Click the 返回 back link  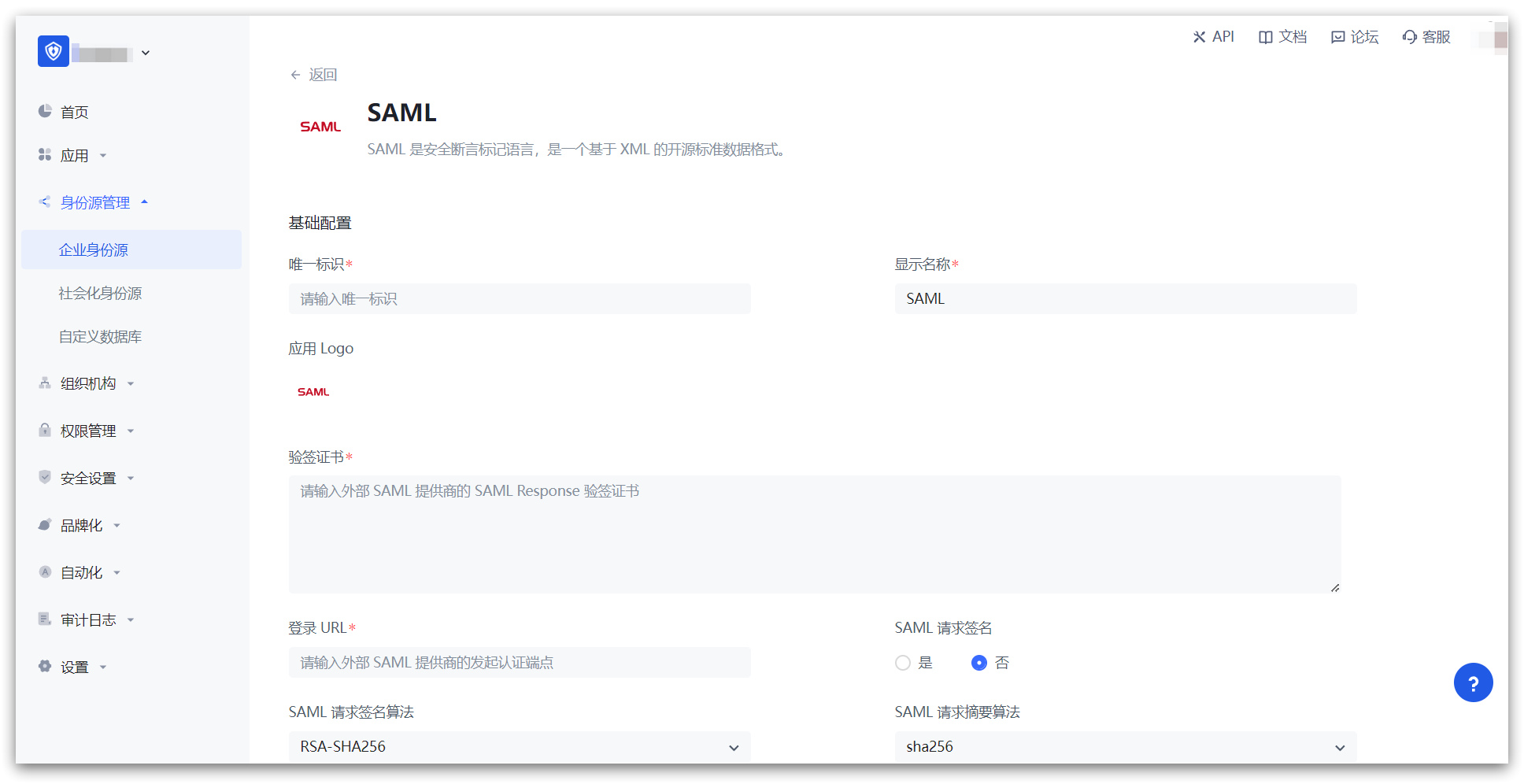[x=313, y=74]
